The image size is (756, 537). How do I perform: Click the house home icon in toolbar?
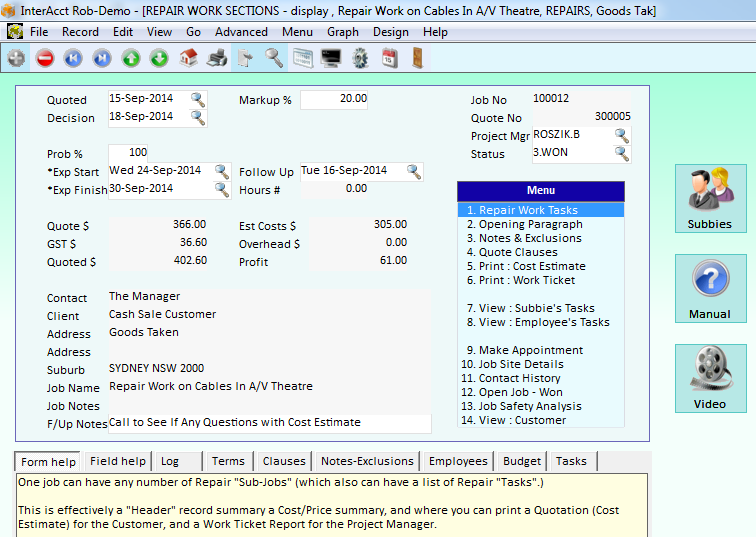click(x=188, y=58)
